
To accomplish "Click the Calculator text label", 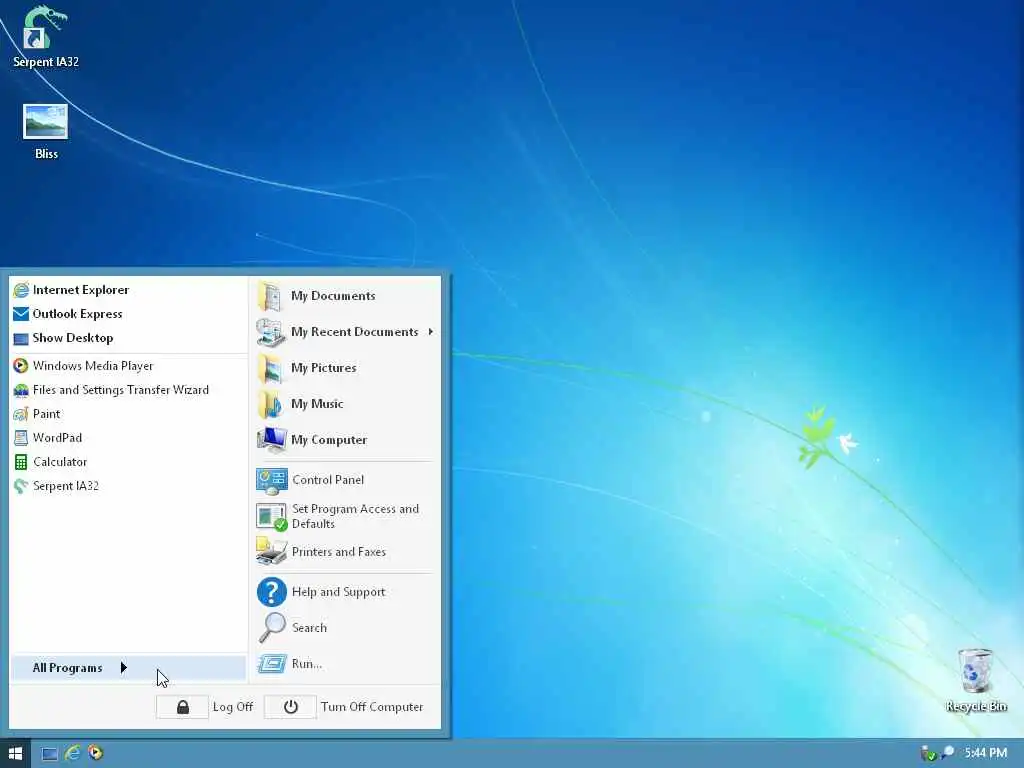I will click(x=60, y=462).
